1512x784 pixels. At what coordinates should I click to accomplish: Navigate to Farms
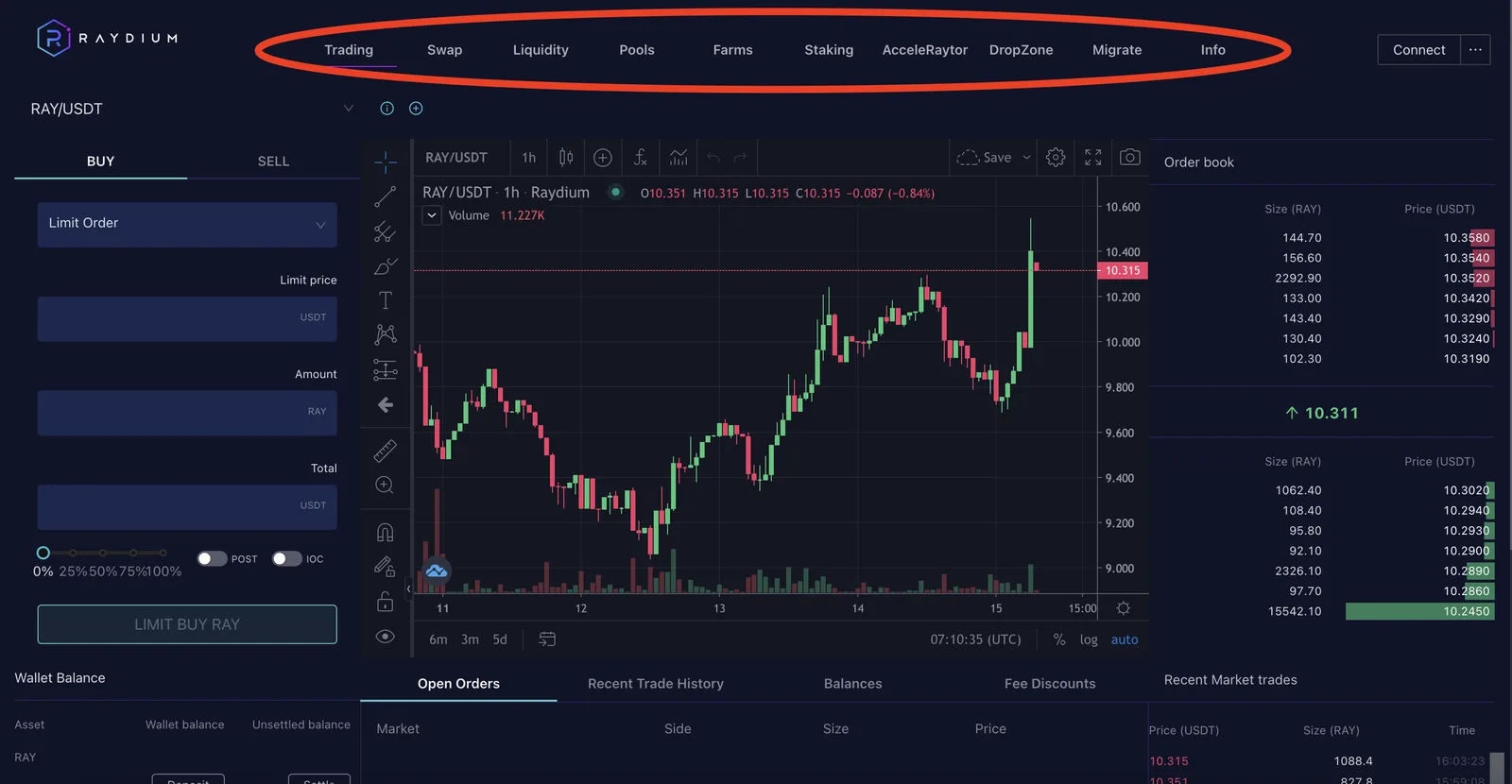[733, 50]
